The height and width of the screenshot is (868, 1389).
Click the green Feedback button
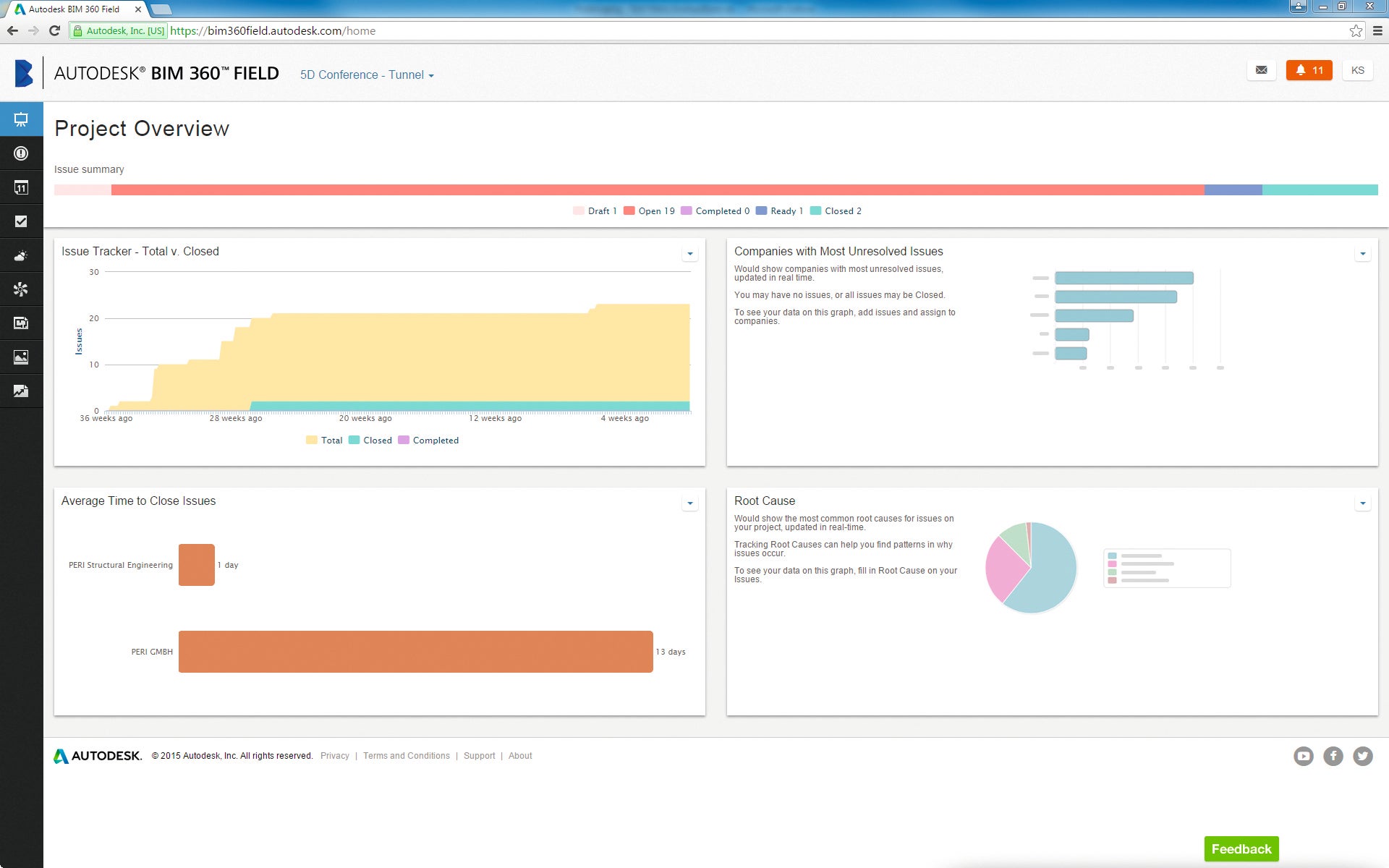tap(1241, 848)
